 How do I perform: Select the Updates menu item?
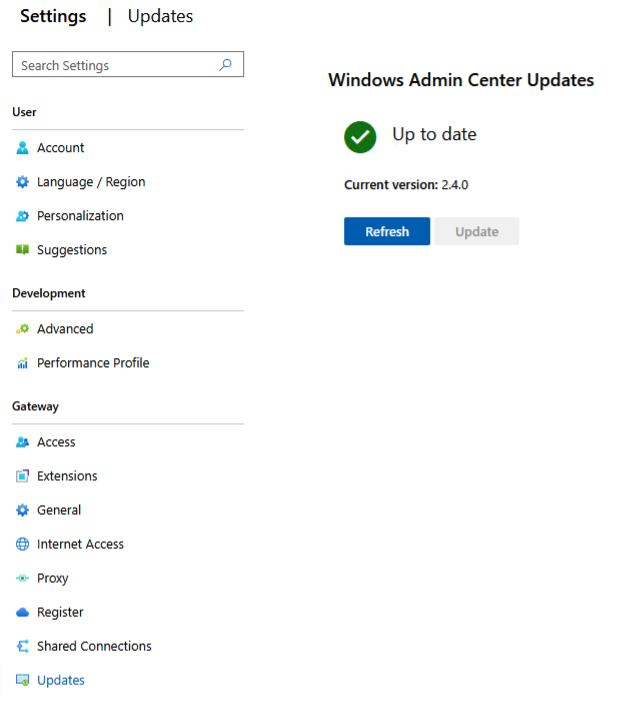60,680
